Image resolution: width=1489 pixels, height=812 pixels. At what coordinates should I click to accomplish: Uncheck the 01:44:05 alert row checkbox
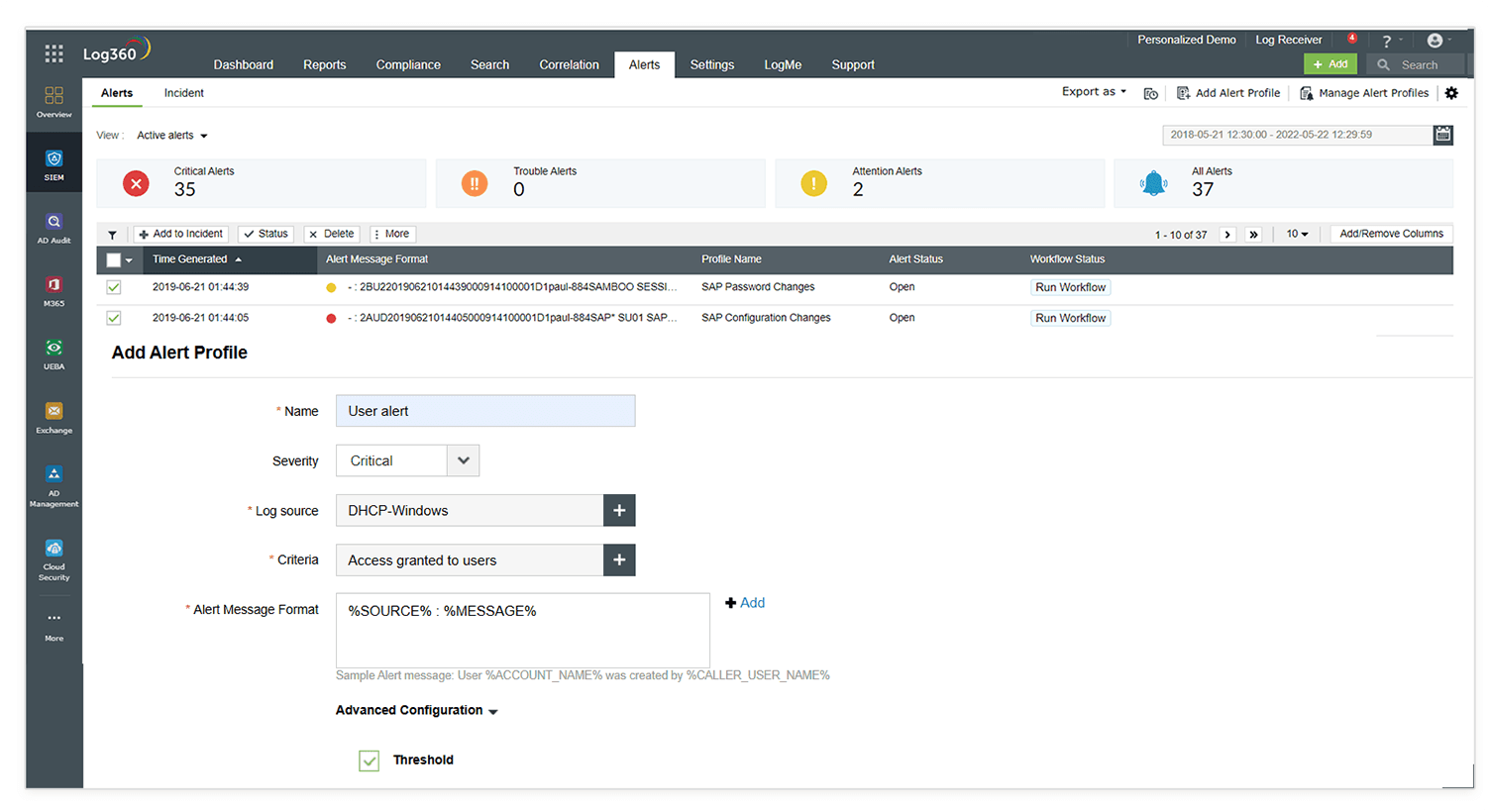point(114,318)
